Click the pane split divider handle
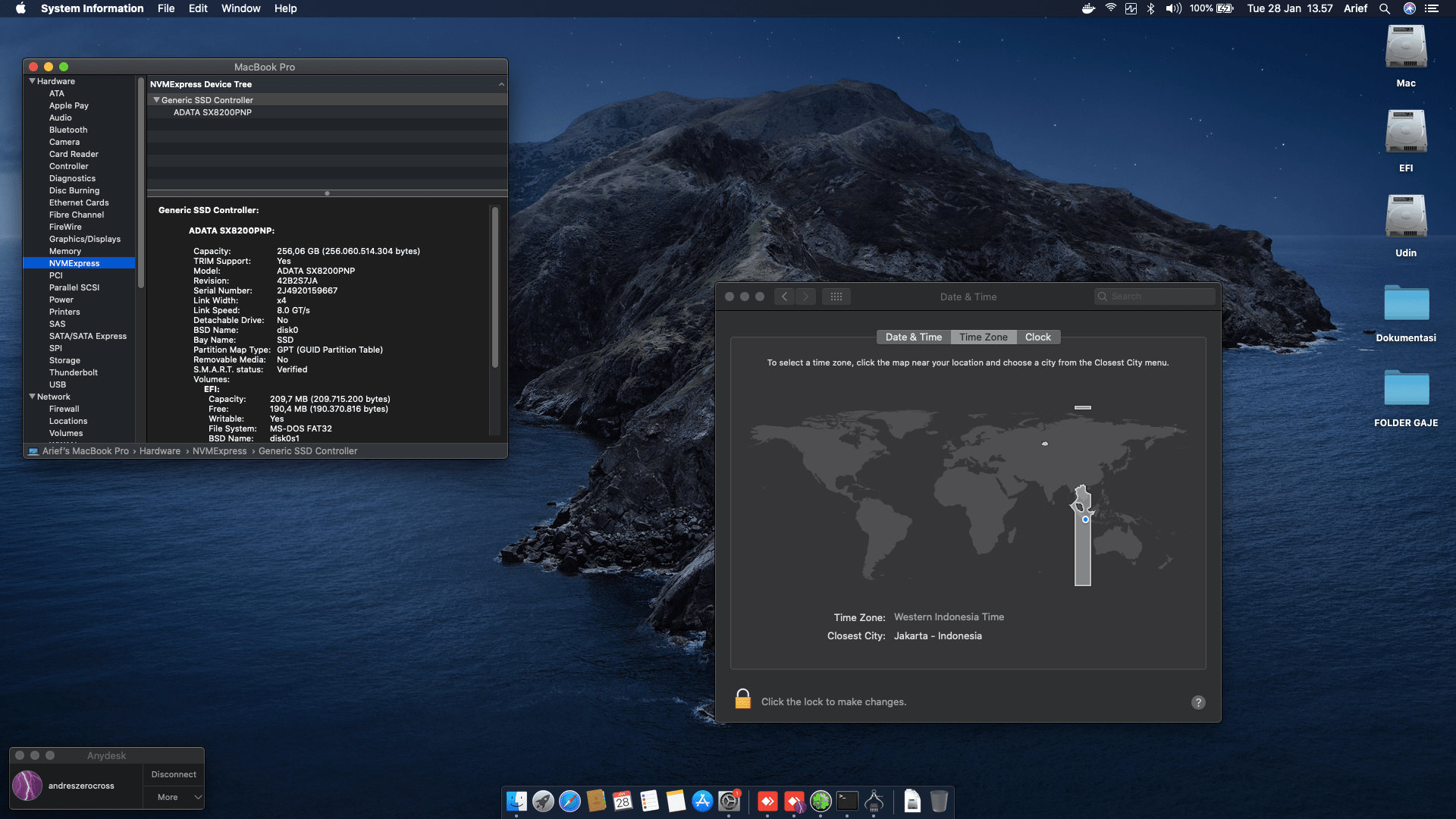This screenshot has width=1456, height=819. tap(327, 193)
